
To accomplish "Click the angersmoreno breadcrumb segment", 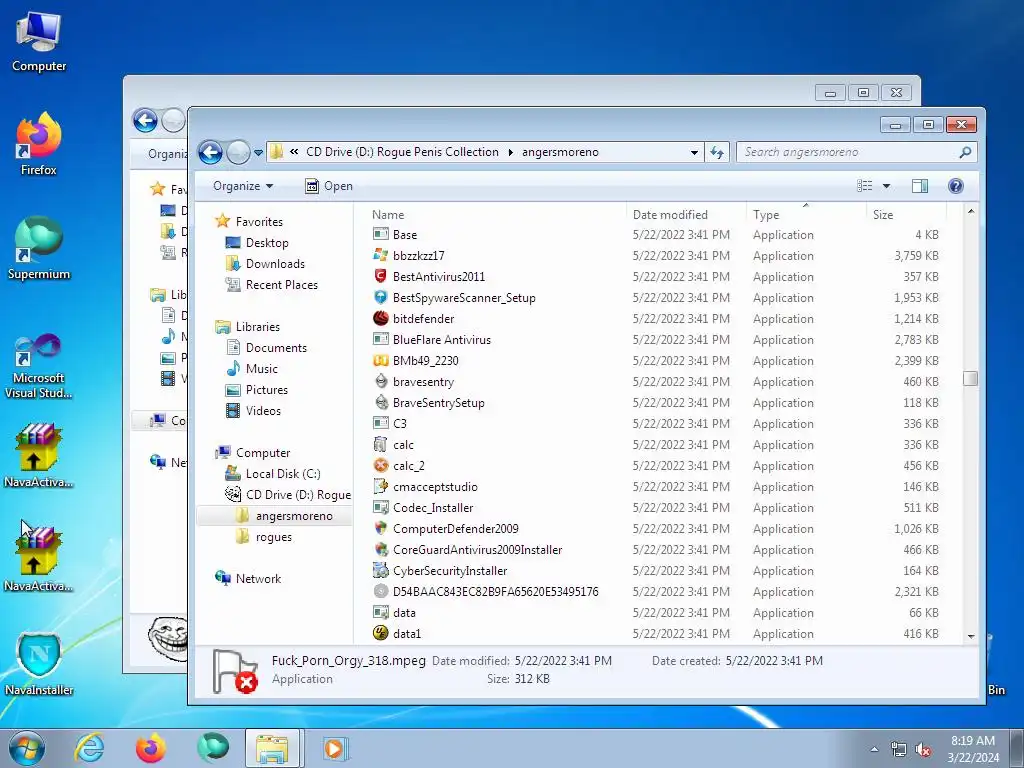I will (x=560, y=152).
